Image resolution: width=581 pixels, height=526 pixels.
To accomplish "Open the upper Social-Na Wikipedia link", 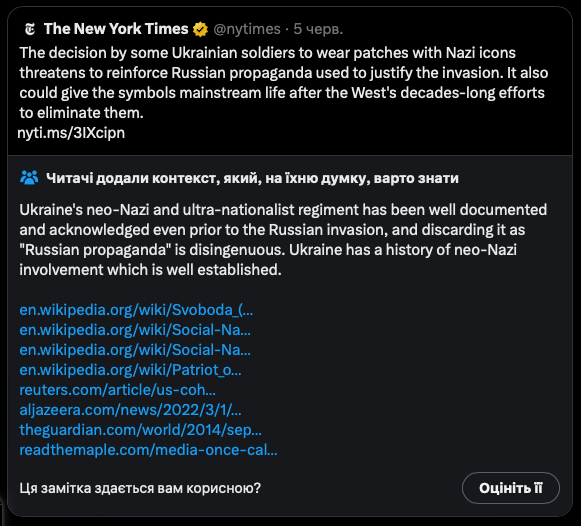I will [135, 330].
